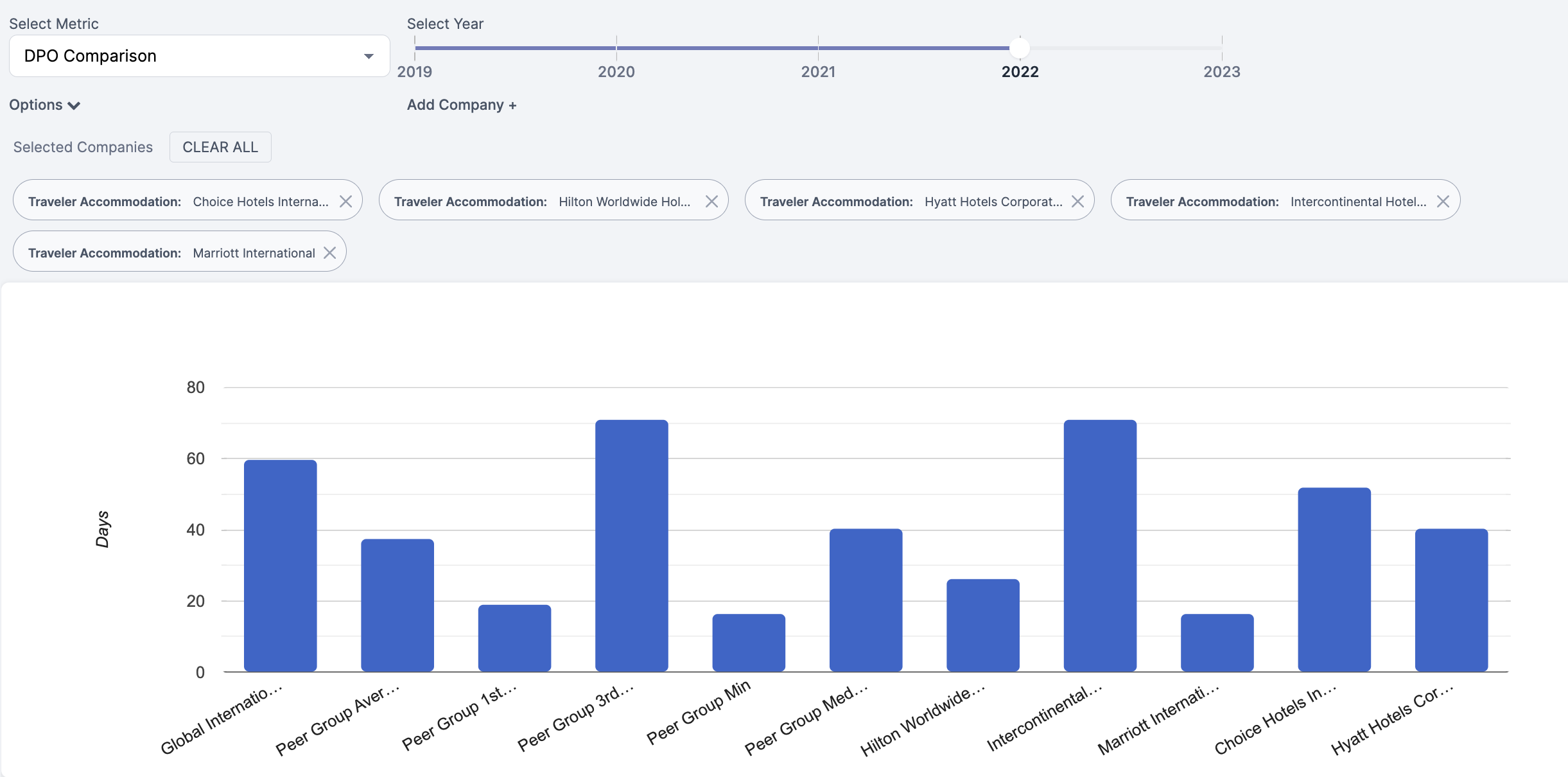
Task: Remove Marriott International company chip
Action: (x=329, y=253)
